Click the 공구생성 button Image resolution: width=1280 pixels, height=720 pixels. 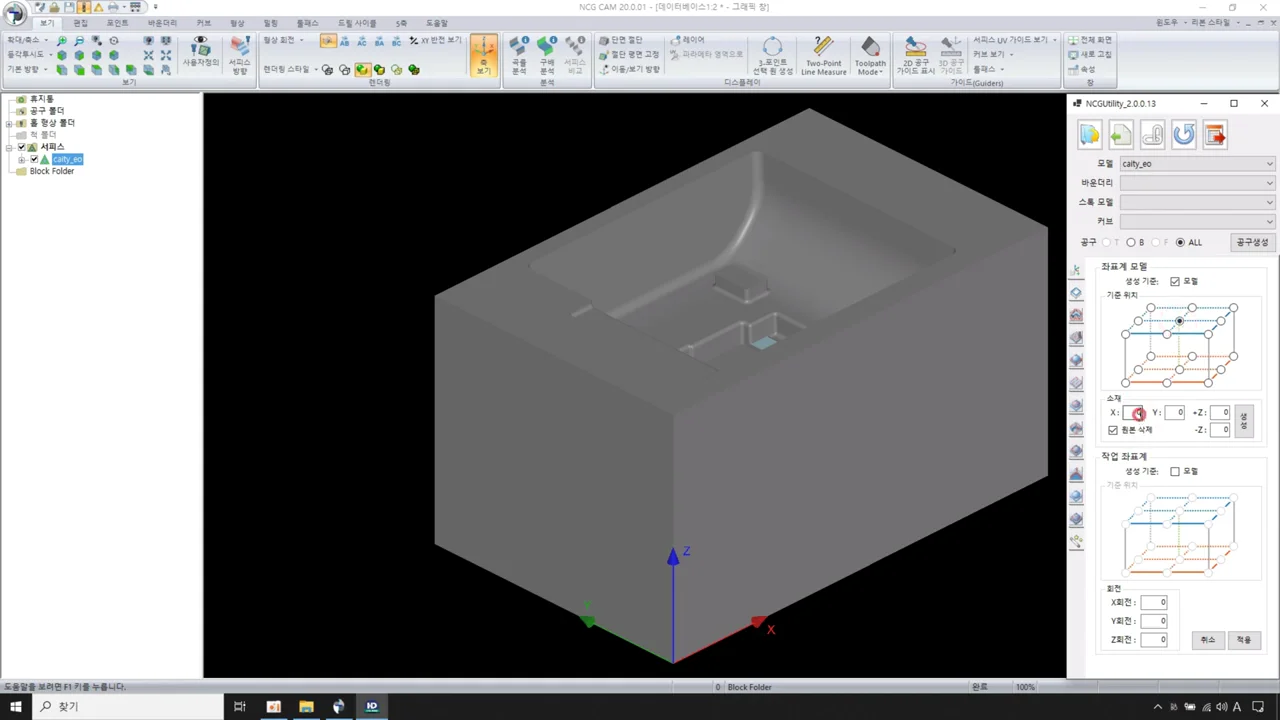click(x=1252, y=242)
